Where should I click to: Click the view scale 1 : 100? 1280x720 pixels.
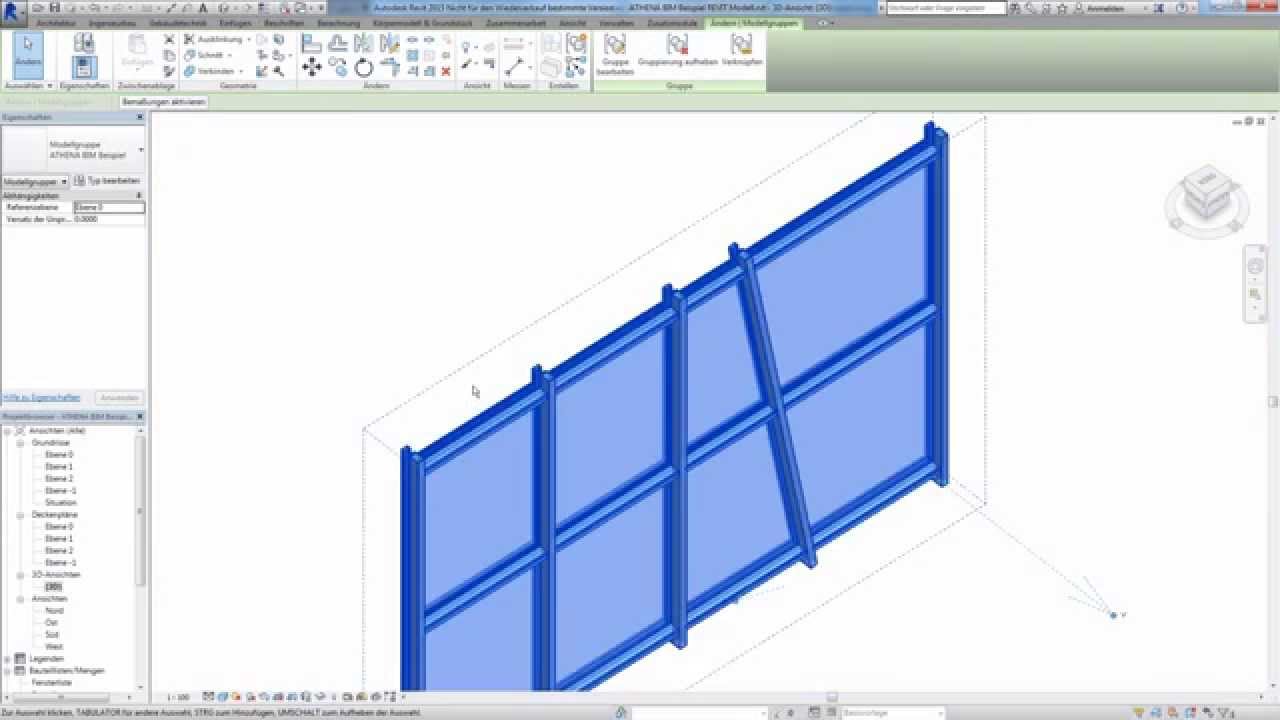[x=178, y=697]
